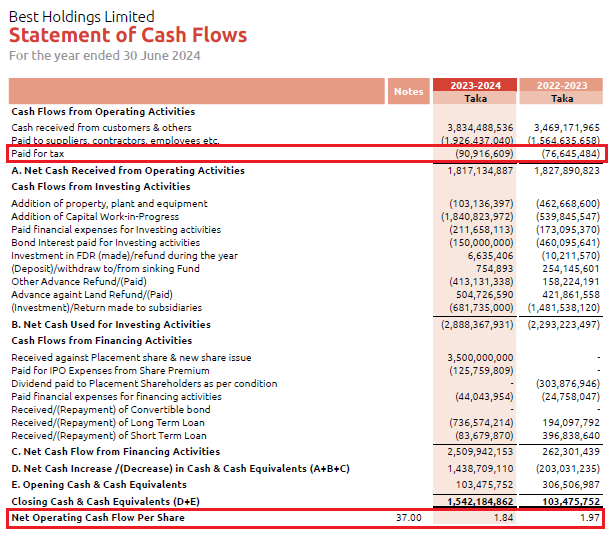Click the '2023-2024' column header
The height and width of the screenshot is (546, 611).
coord(476,84)
